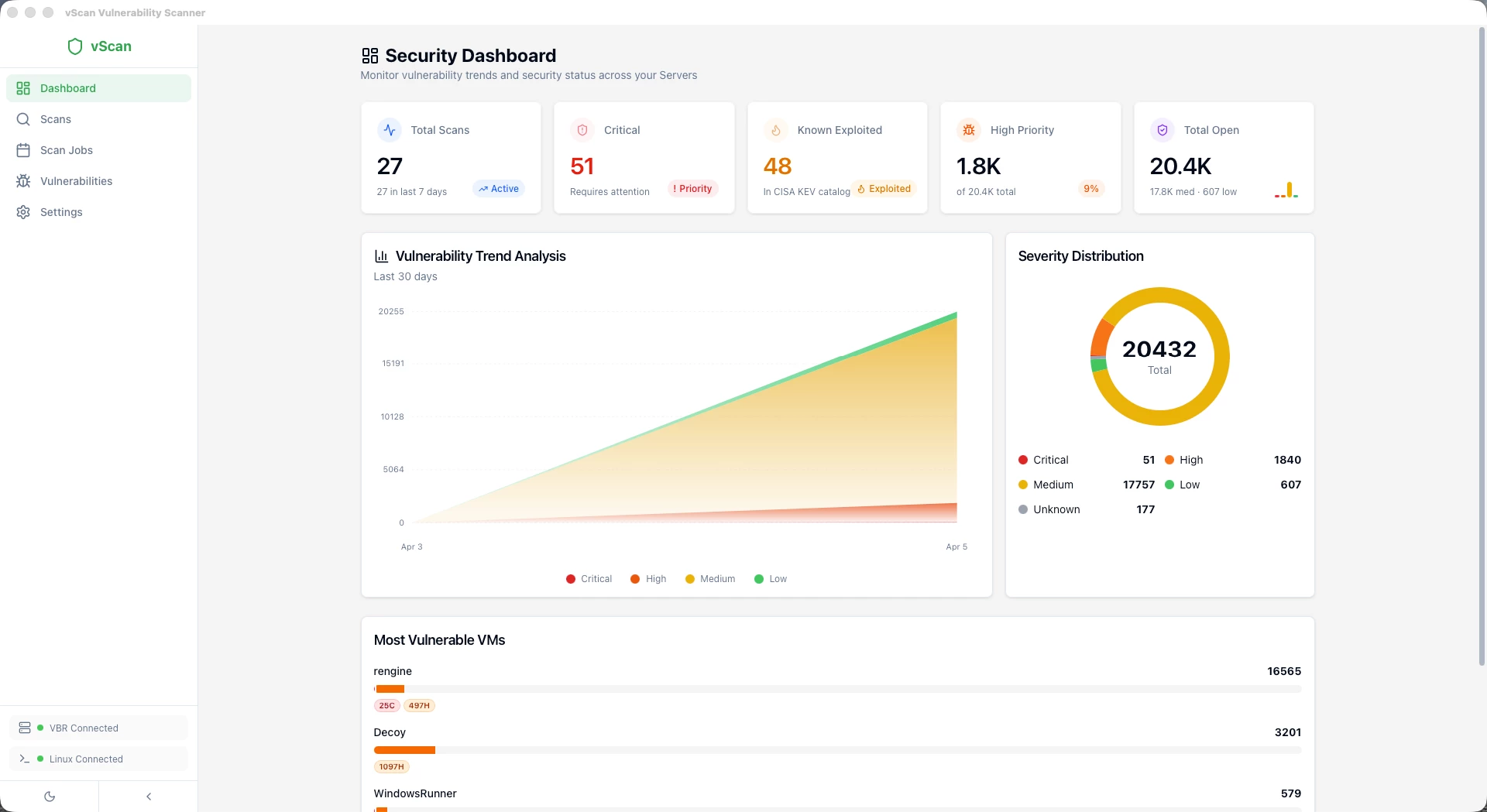
Task: Click the Total Open shield icon
Action: 1162,130
